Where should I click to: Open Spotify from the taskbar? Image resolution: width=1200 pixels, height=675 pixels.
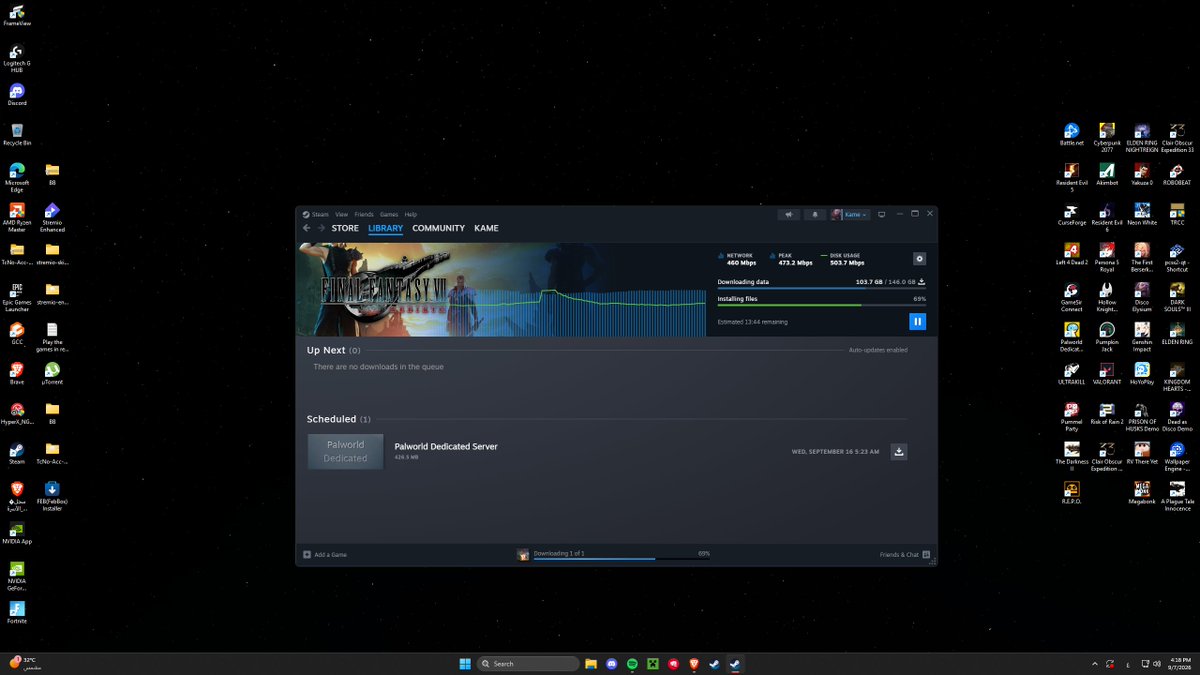coord(632,663)
